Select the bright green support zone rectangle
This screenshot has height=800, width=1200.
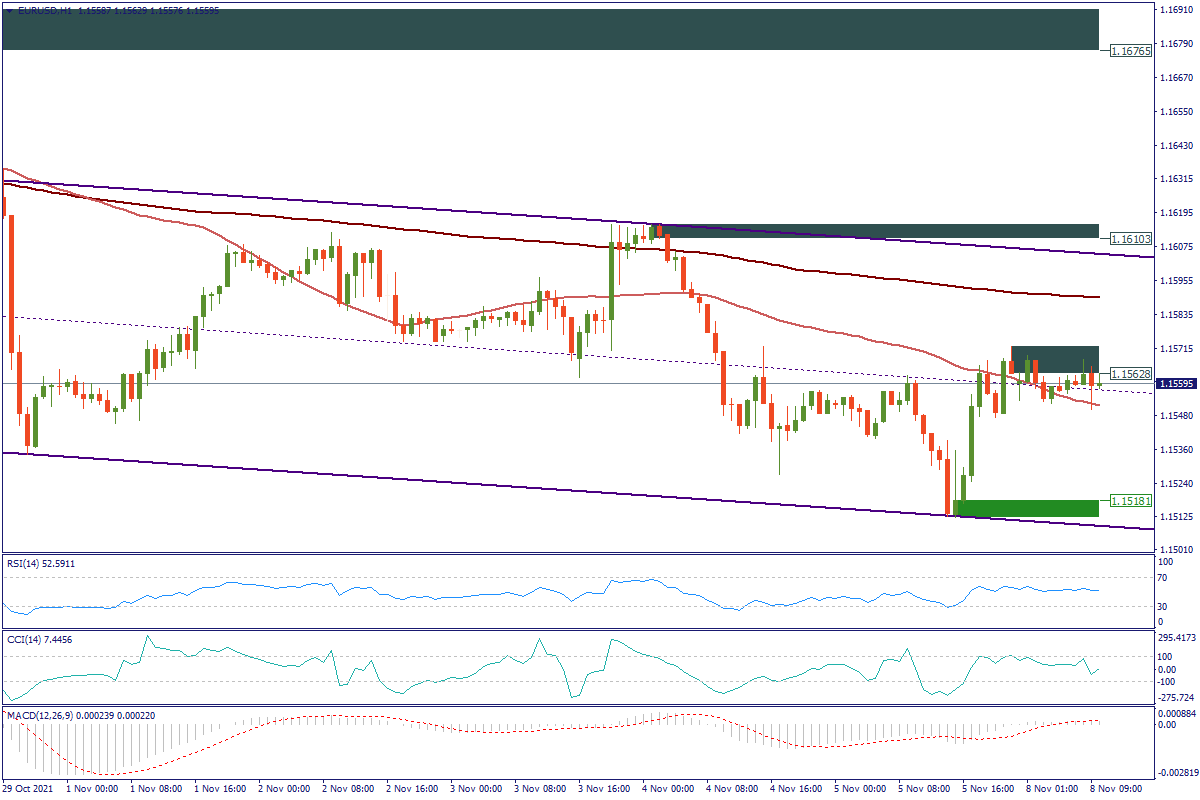1028,508
